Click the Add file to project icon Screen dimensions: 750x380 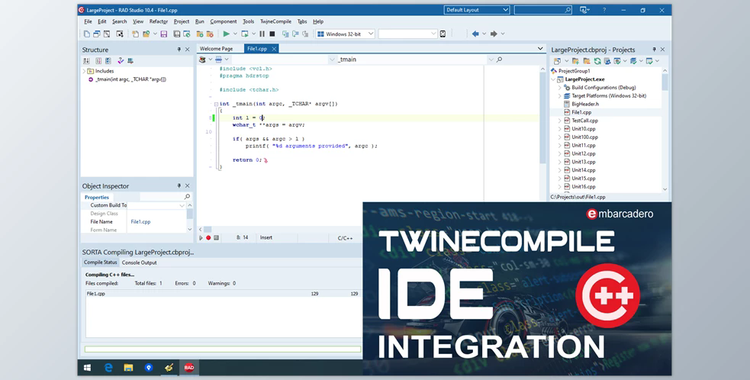click(199, 34)
